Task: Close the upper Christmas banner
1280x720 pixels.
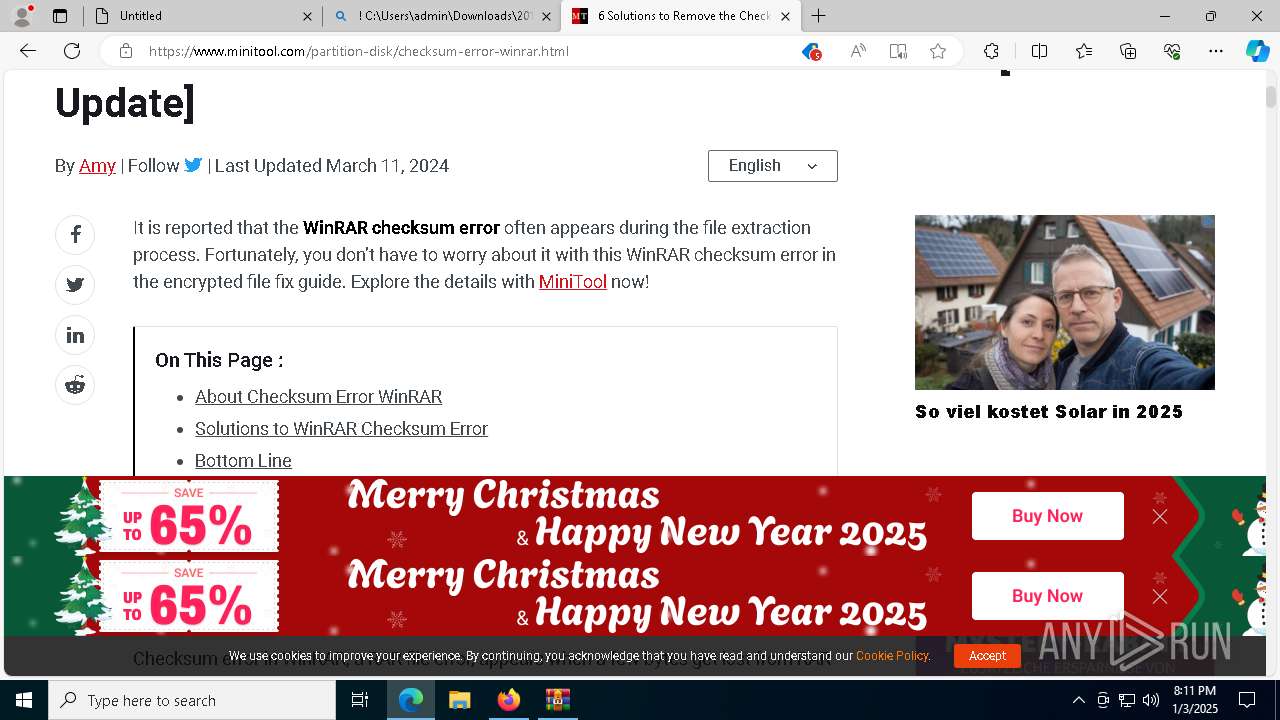Action: (x=1160, y=516)
